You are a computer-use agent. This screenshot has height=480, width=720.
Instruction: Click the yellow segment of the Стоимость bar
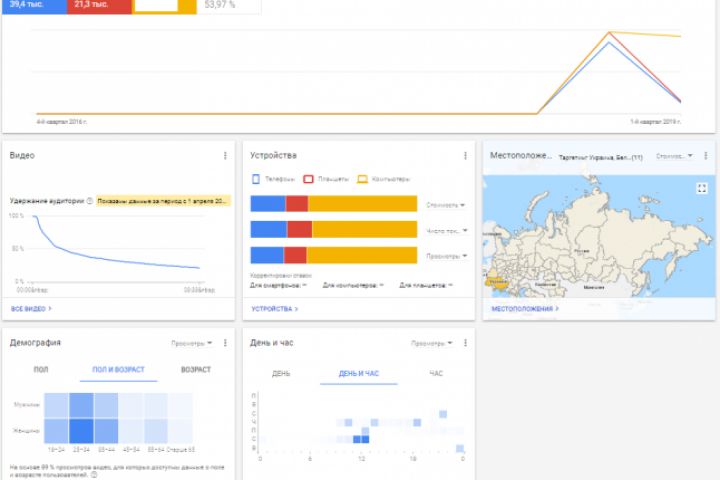click(x=362, y=203)
